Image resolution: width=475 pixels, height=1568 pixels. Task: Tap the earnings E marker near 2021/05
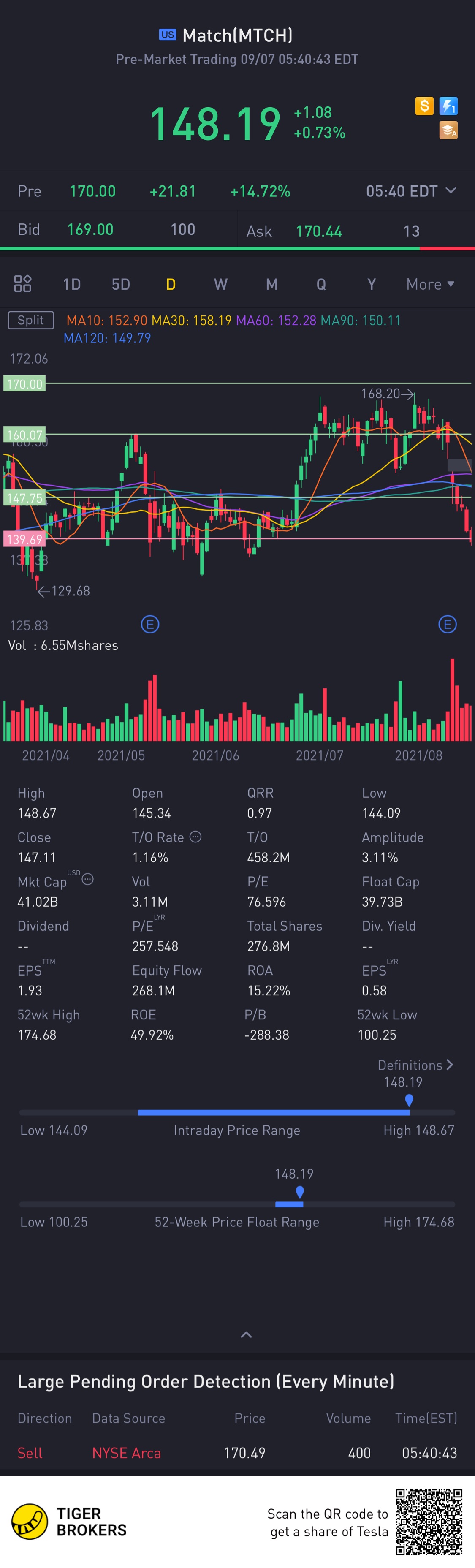tap(150, 624)
